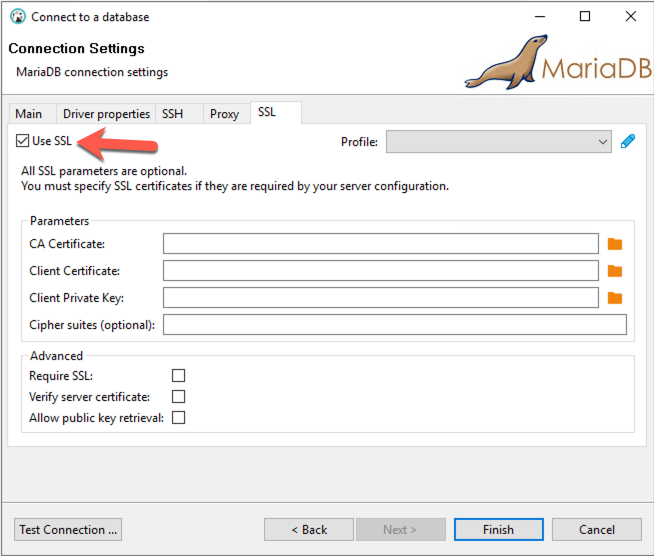Viewport: 654px width, 556px height.
Task: Enable Allow public key retrieval option
Action: pyautogui.click(x=179, y=418)
